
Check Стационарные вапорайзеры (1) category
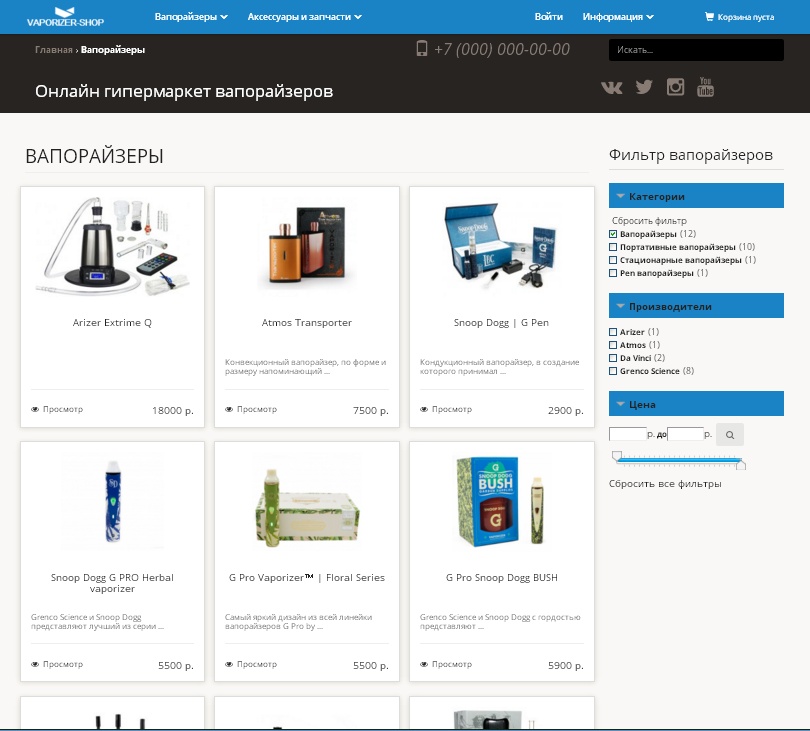pyautogui.click(x=613, y=260)
